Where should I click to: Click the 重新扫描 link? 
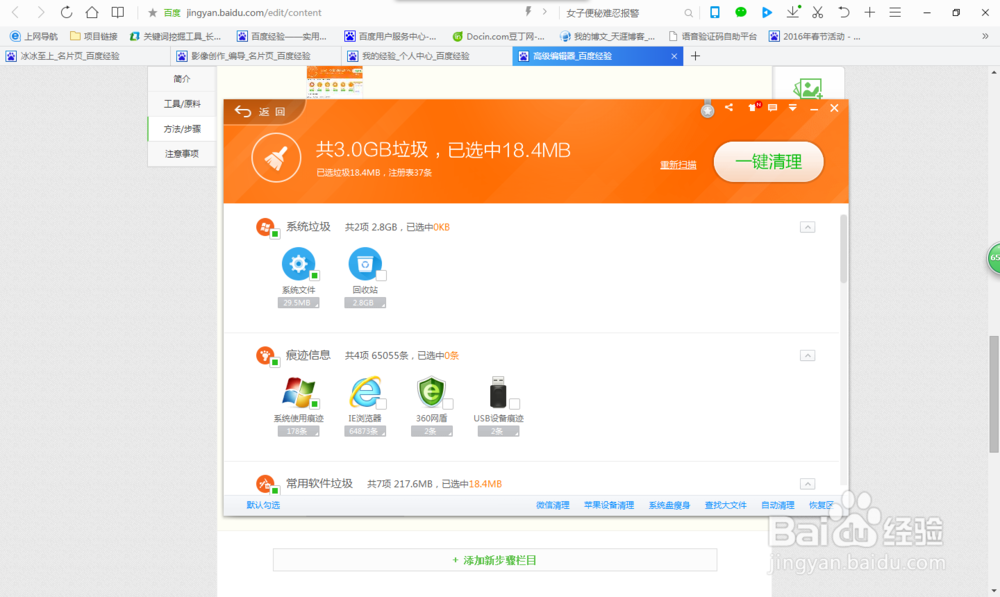pyautogui.click(x=678, y=165)
